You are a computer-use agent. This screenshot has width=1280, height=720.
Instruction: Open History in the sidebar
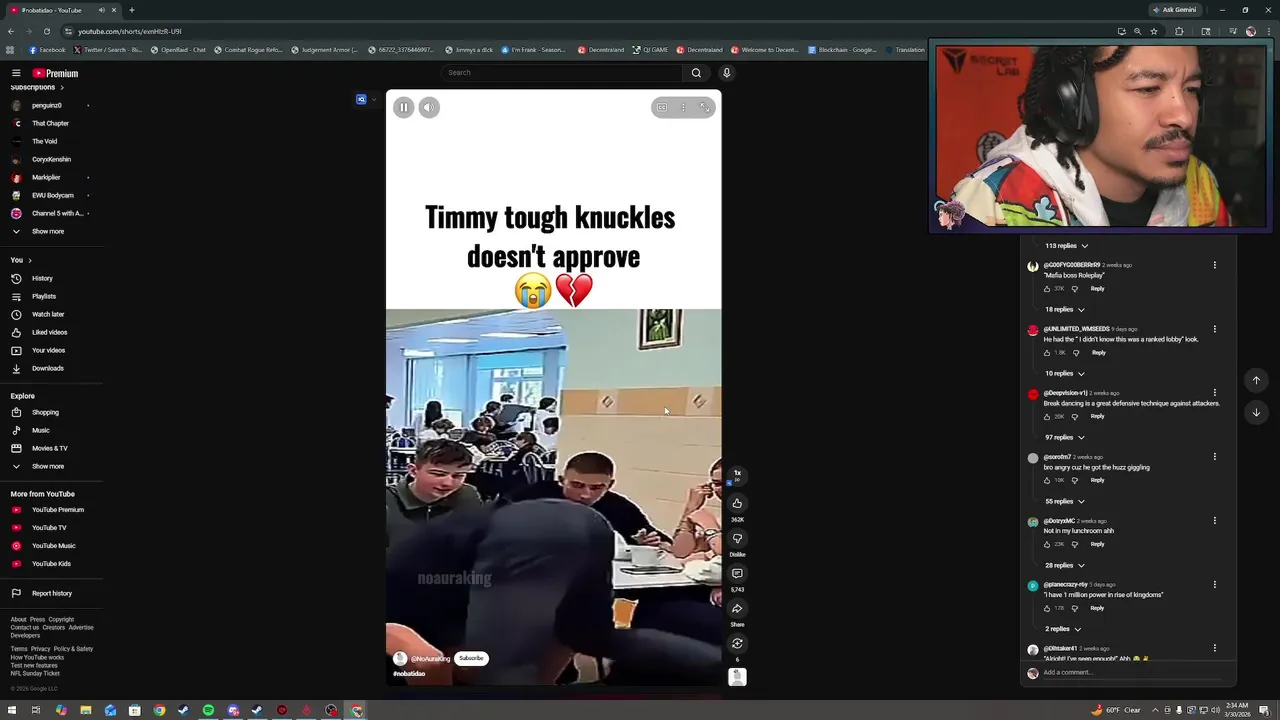click(x=42, y=278)
